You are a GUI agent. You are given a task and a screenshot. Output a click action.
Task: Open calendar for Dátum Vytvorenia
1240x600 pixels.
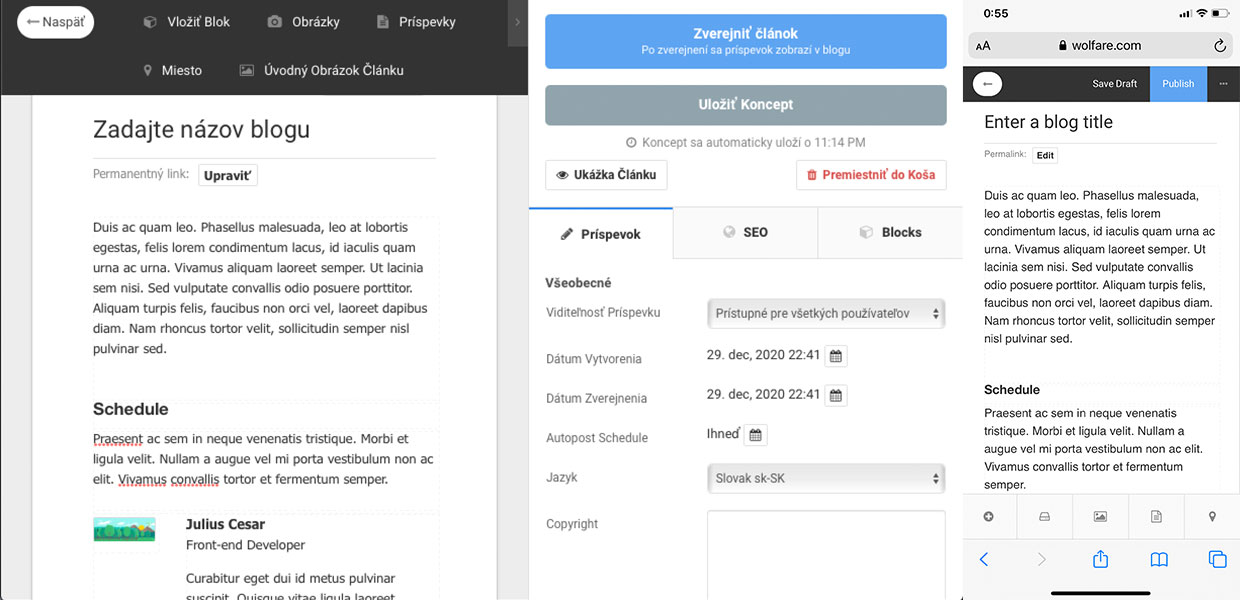[x=836, y=356]
